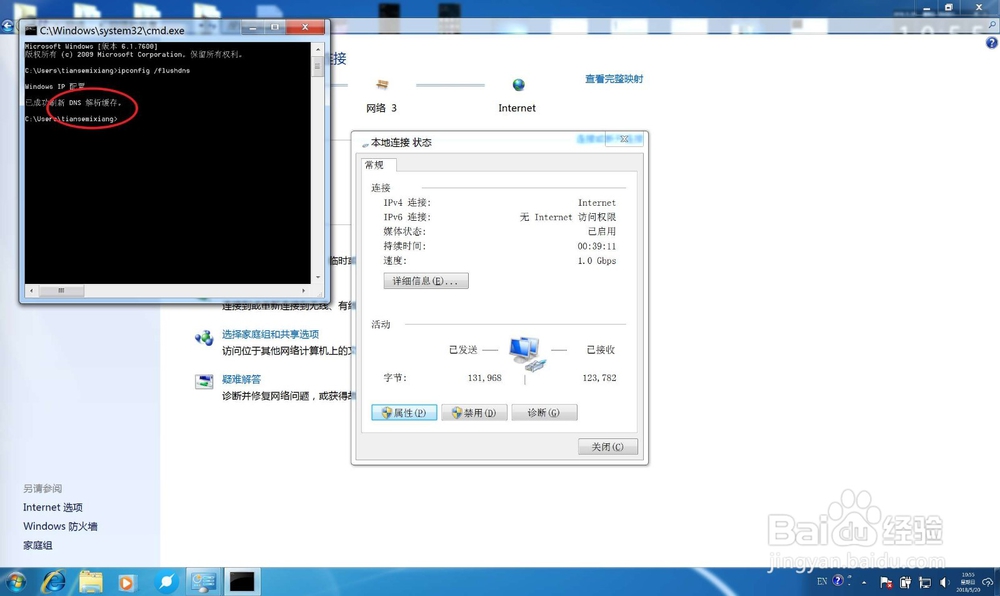
Task: Click the received bytes value 123,782
Action: tap(599, 378)
